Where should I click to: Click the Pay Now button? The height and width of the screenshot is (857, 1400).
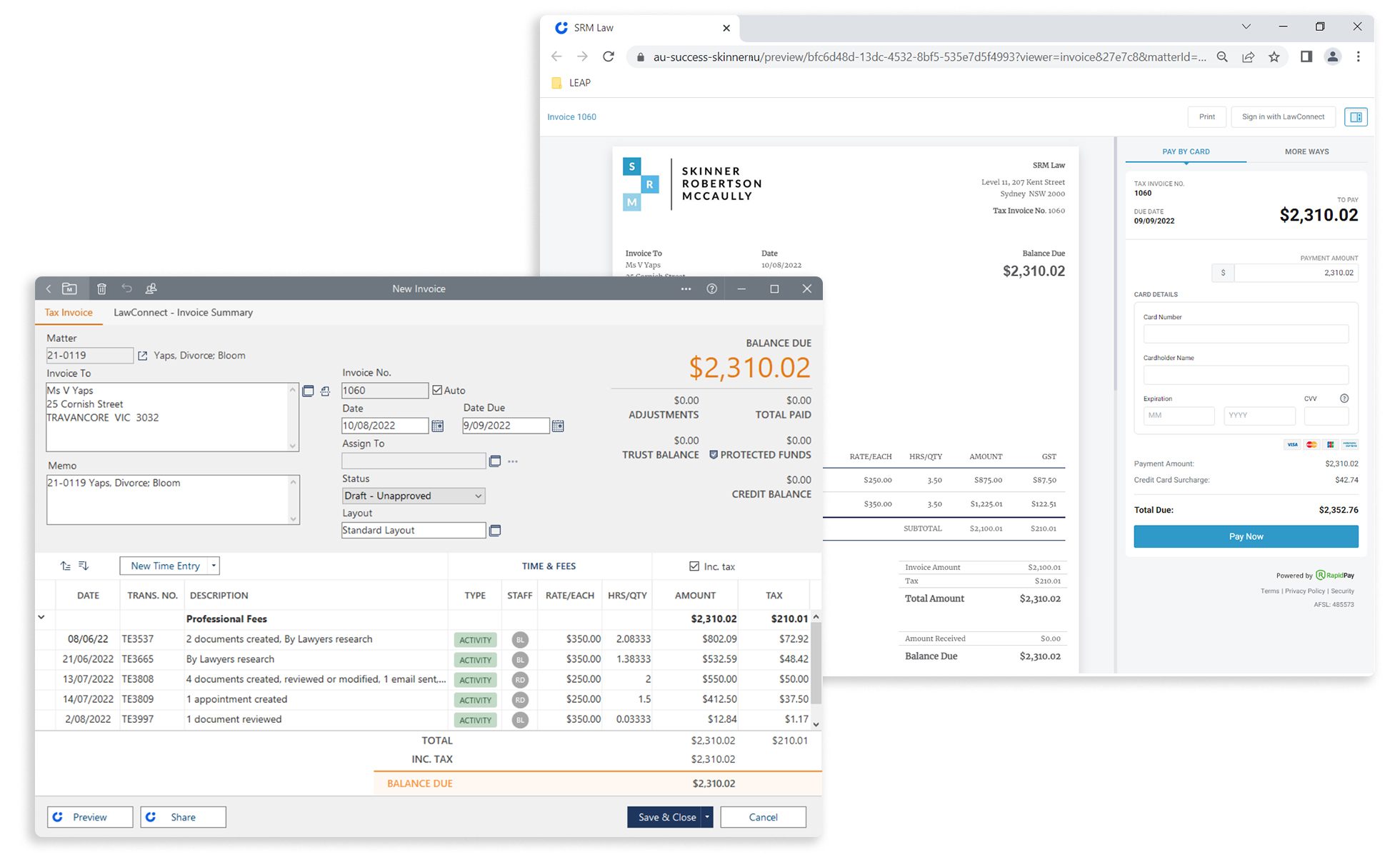point(1246,536)
